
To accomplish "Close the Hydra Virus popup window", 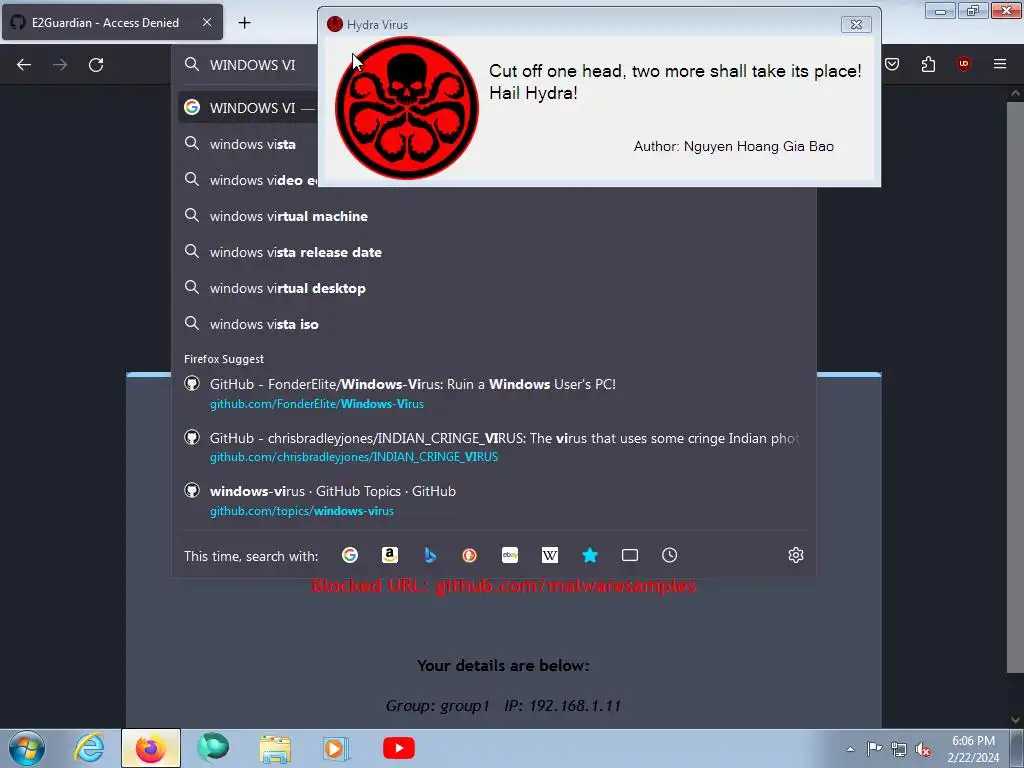I will [856, 24].
